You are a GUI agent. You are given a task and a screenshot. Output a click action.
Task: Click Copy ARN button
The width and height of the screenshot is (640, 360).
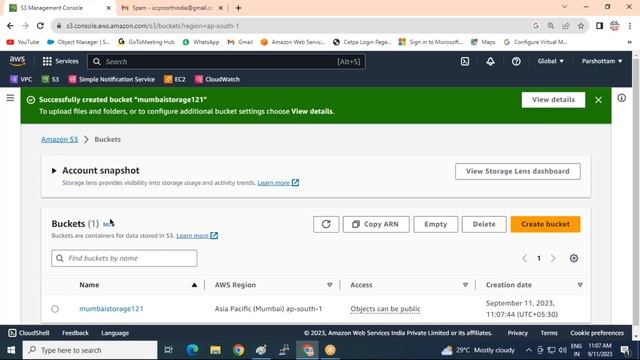[x=376, y=224]
